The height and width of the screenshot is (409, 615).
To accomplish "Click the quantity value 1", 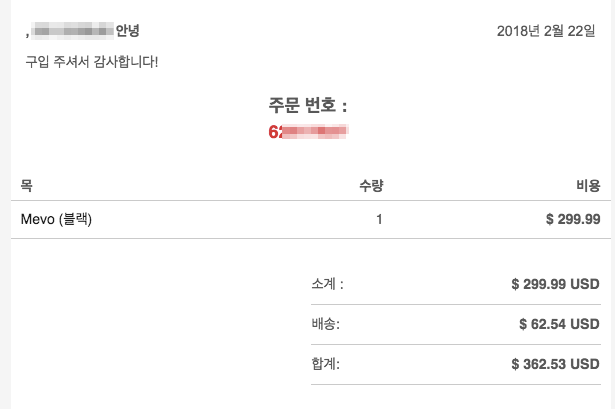I will (379, 219).
